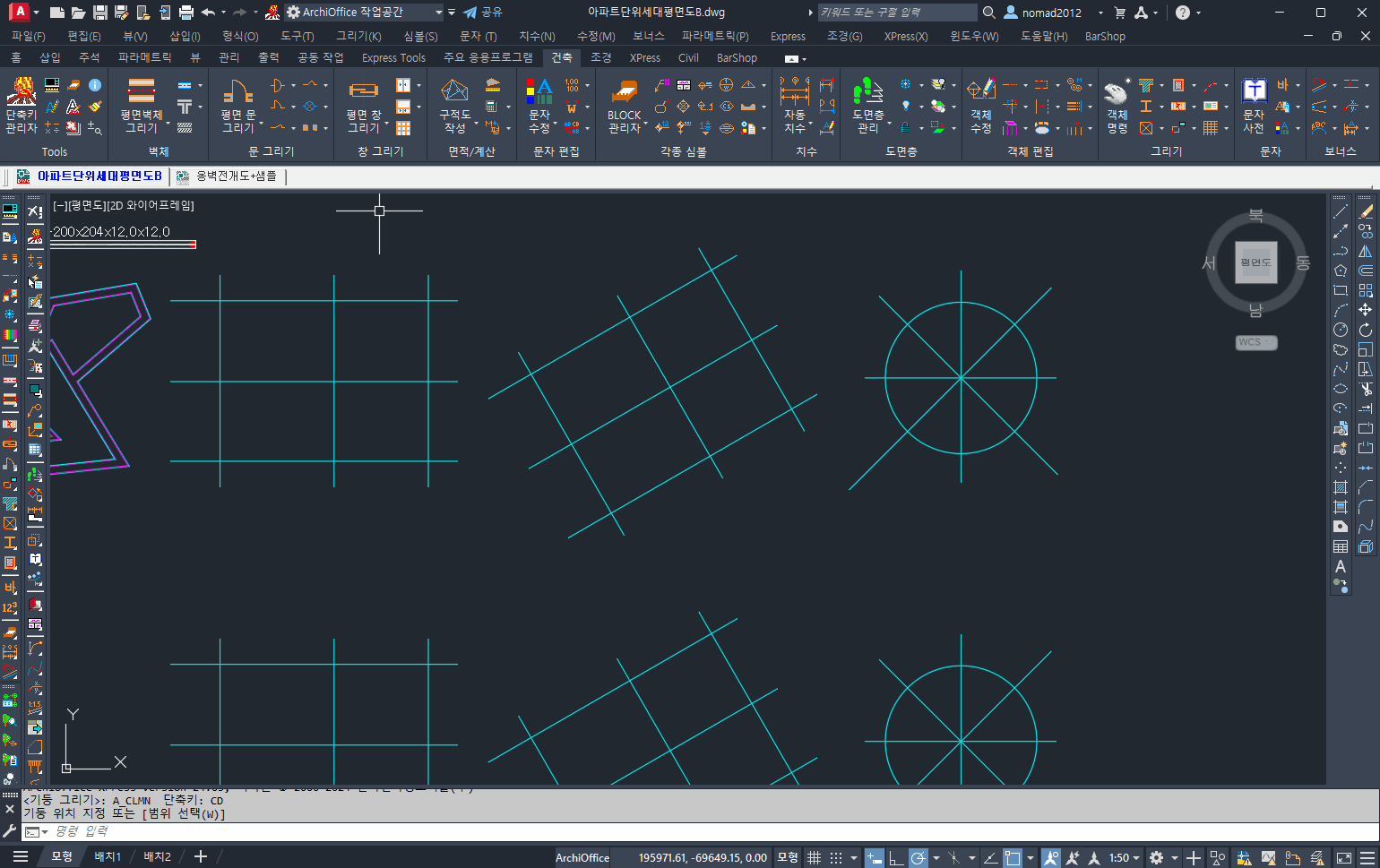
Task: Select the Line tool in right toolbar
Action: point(1341,212)
